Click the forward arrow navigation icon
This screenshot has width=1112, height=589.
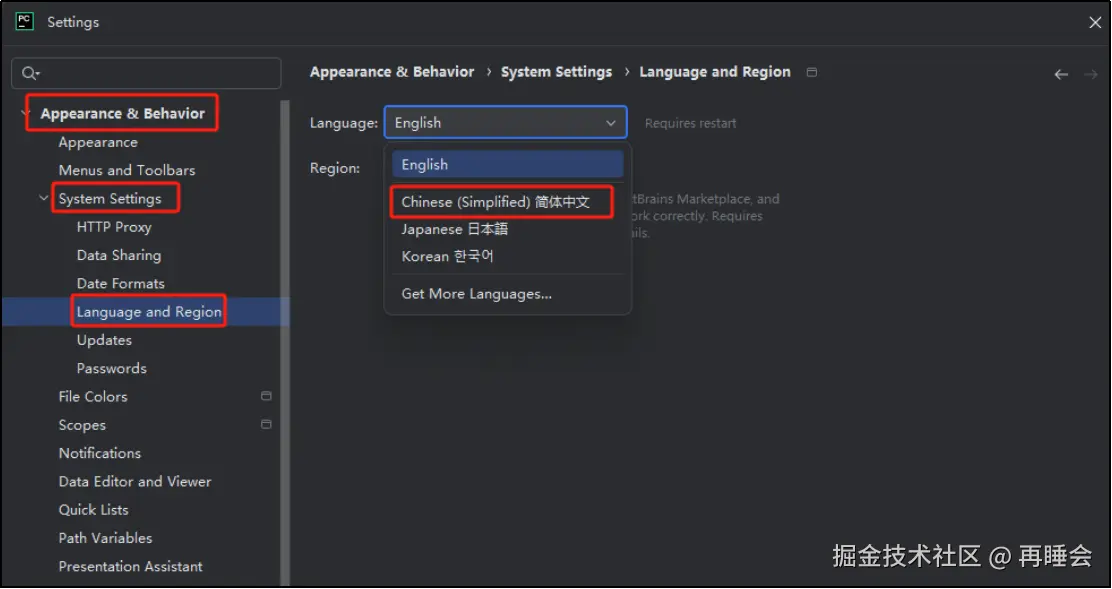1091,74
